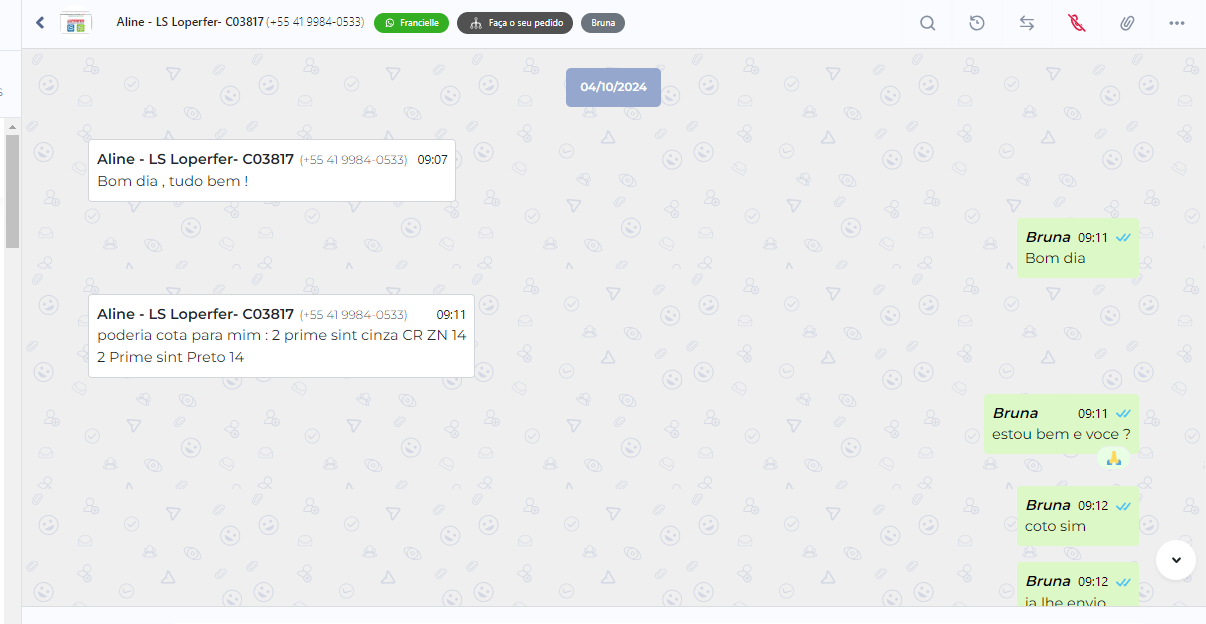Click the green Francielle WhatsApp tag

(x=411, y=22)
